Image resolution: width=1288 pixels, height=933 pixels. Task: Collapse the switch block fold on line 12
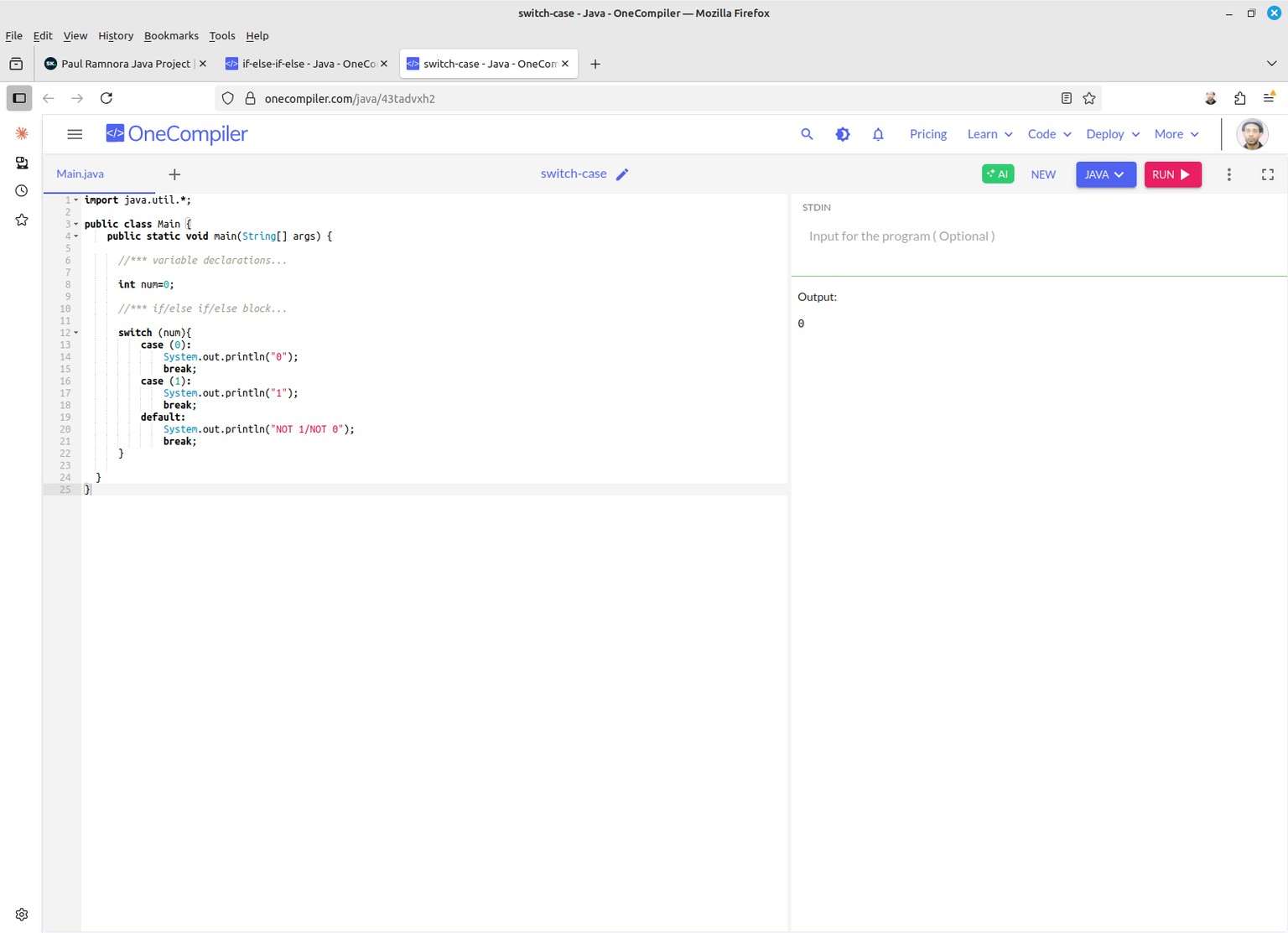pos(76,333)
